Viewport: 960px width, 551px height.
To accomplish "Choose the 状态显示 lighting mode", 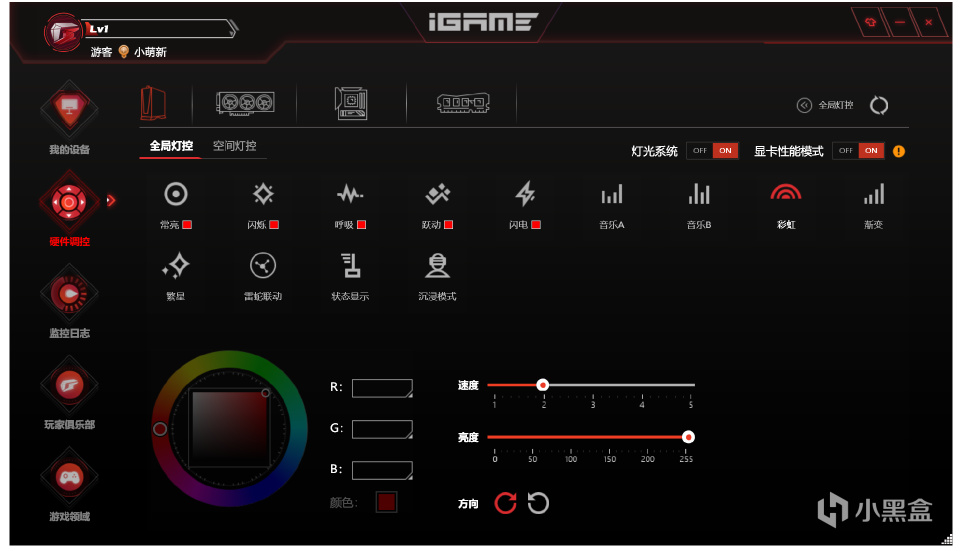I will (350, 277).
